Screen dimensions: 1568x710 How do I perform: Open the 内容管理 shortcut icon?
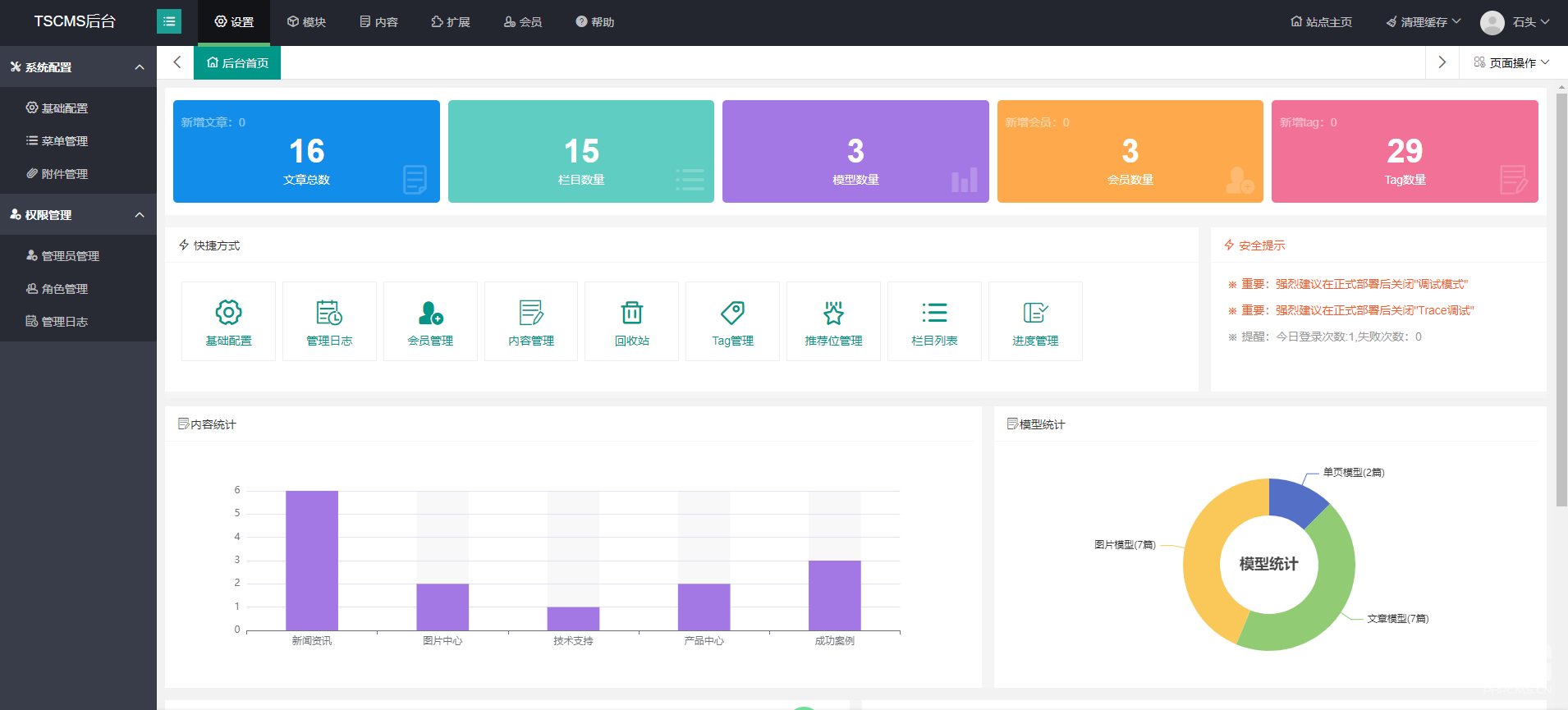click(531, 313)
